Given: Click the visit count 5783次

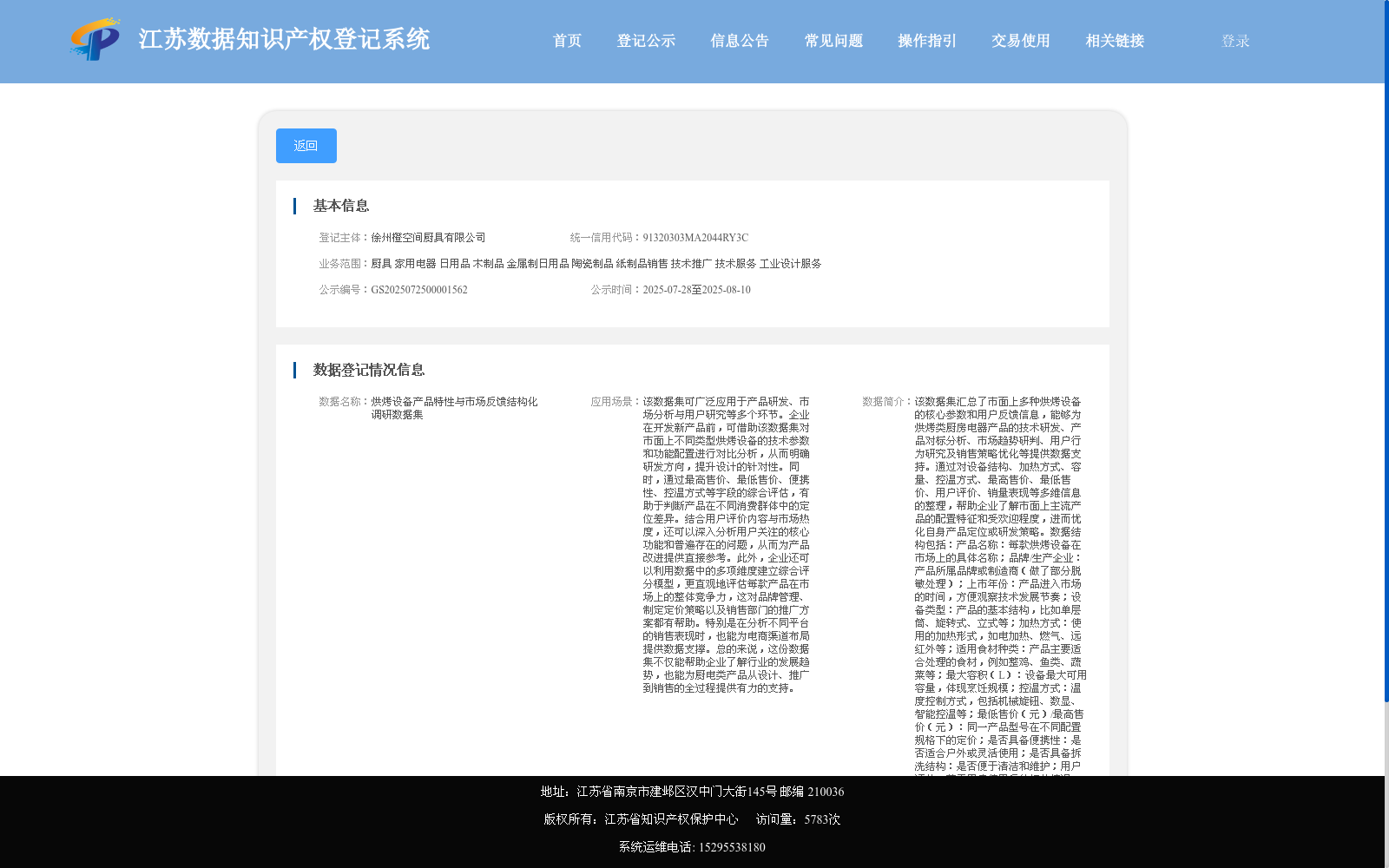Looking at the screenshot, I should click(822, 819).
